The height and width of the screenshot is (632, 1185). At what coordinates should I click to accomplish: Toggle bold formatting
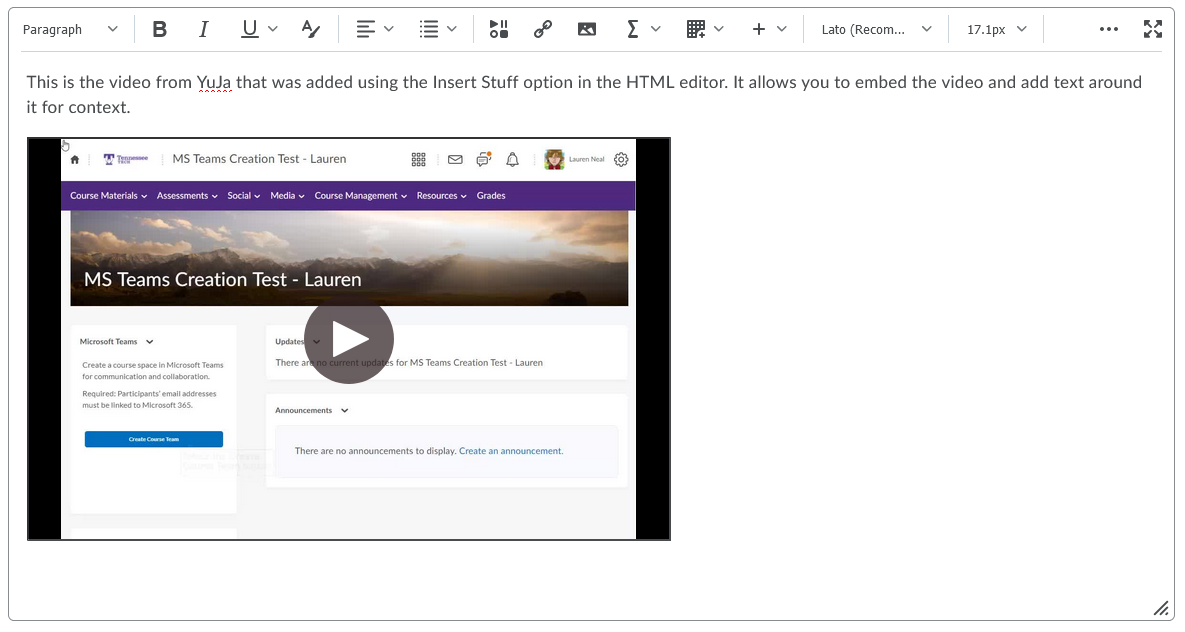pos(160,29)
